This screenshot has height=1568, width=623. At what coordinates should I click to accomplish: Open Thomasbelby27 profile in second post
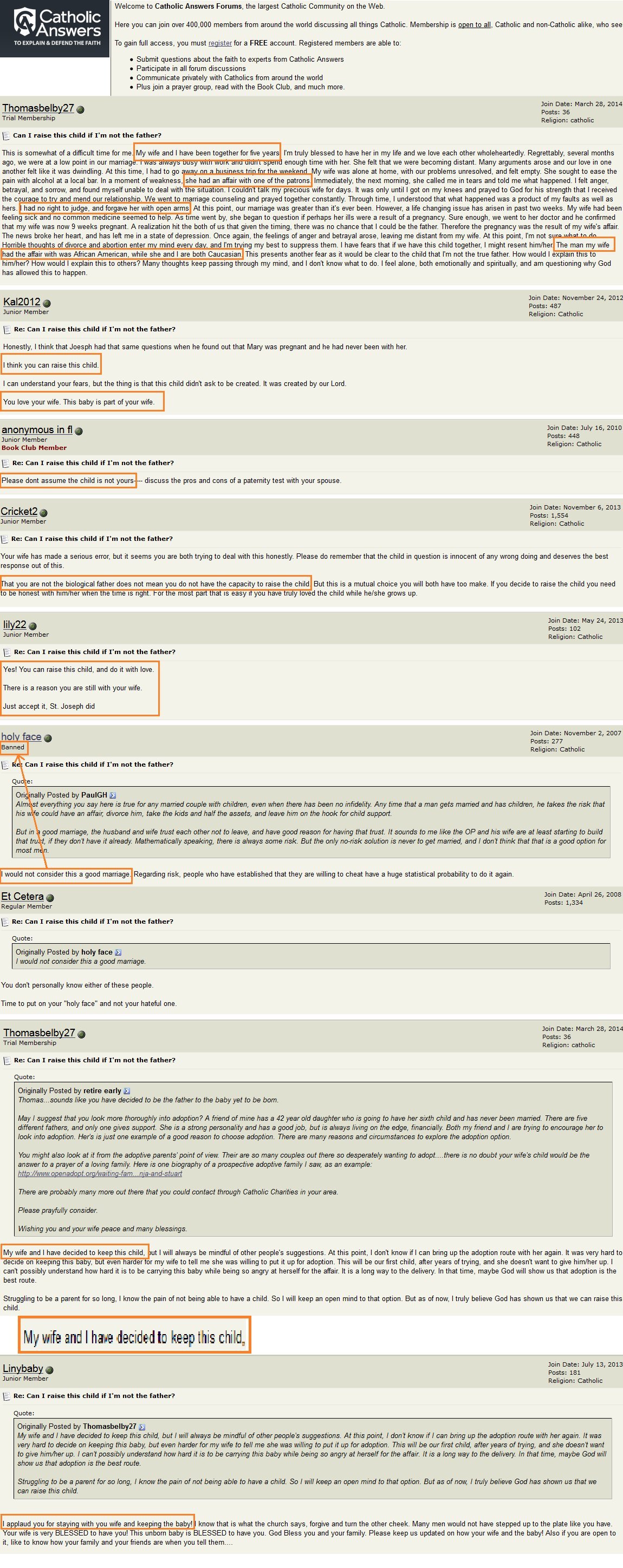click(39, 1033)
